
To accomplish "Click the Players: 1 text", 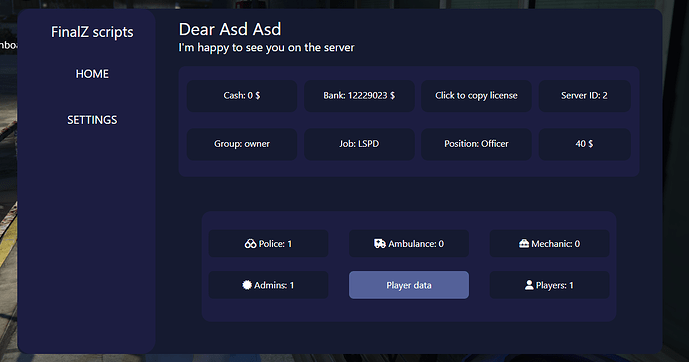I will tap(555, 285).
